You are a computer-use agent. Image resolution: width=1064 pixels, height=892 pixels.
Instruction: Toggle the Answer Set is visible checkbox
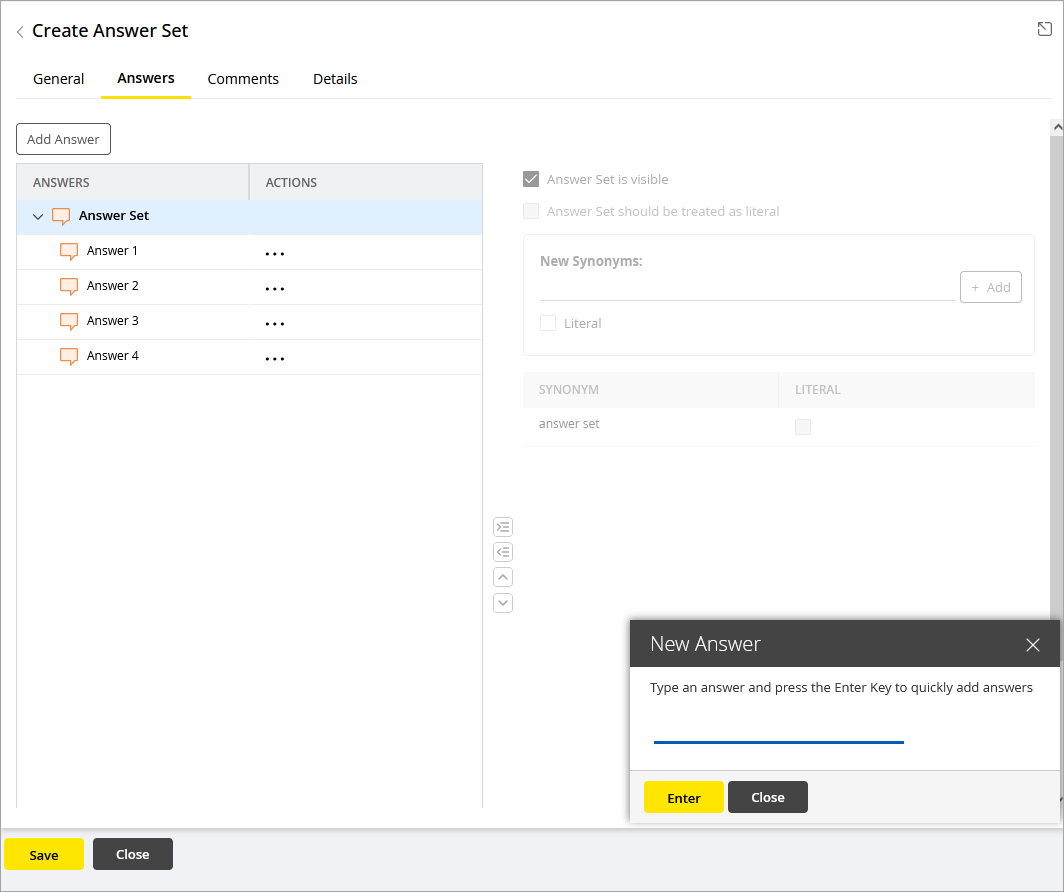coord(531,180)
